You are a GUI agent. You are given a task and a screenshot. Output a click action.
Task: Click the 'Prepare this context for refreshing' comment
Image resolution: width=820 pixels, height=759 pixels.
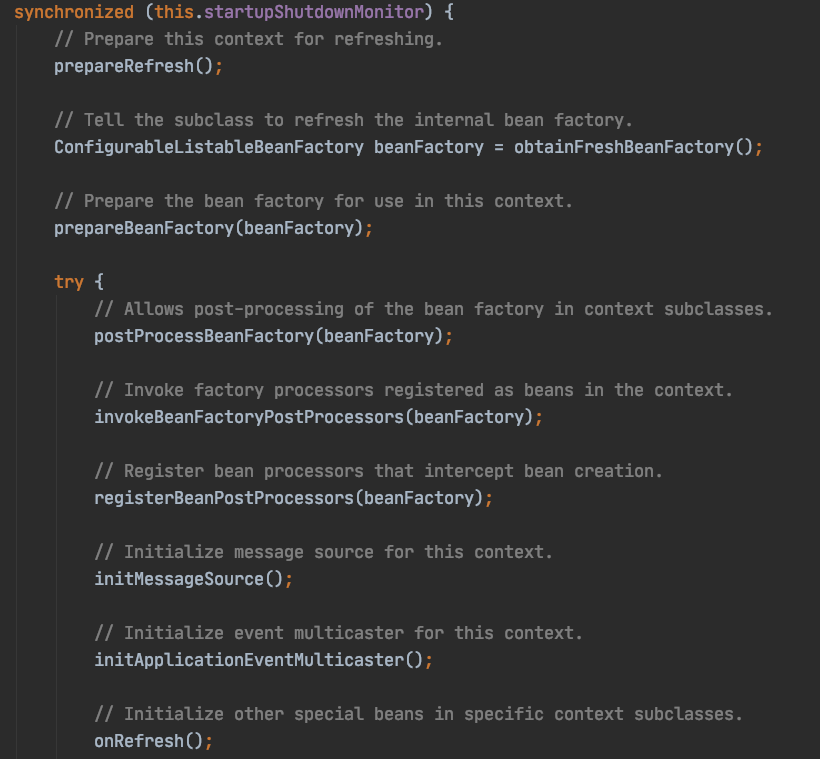[248, 40]
